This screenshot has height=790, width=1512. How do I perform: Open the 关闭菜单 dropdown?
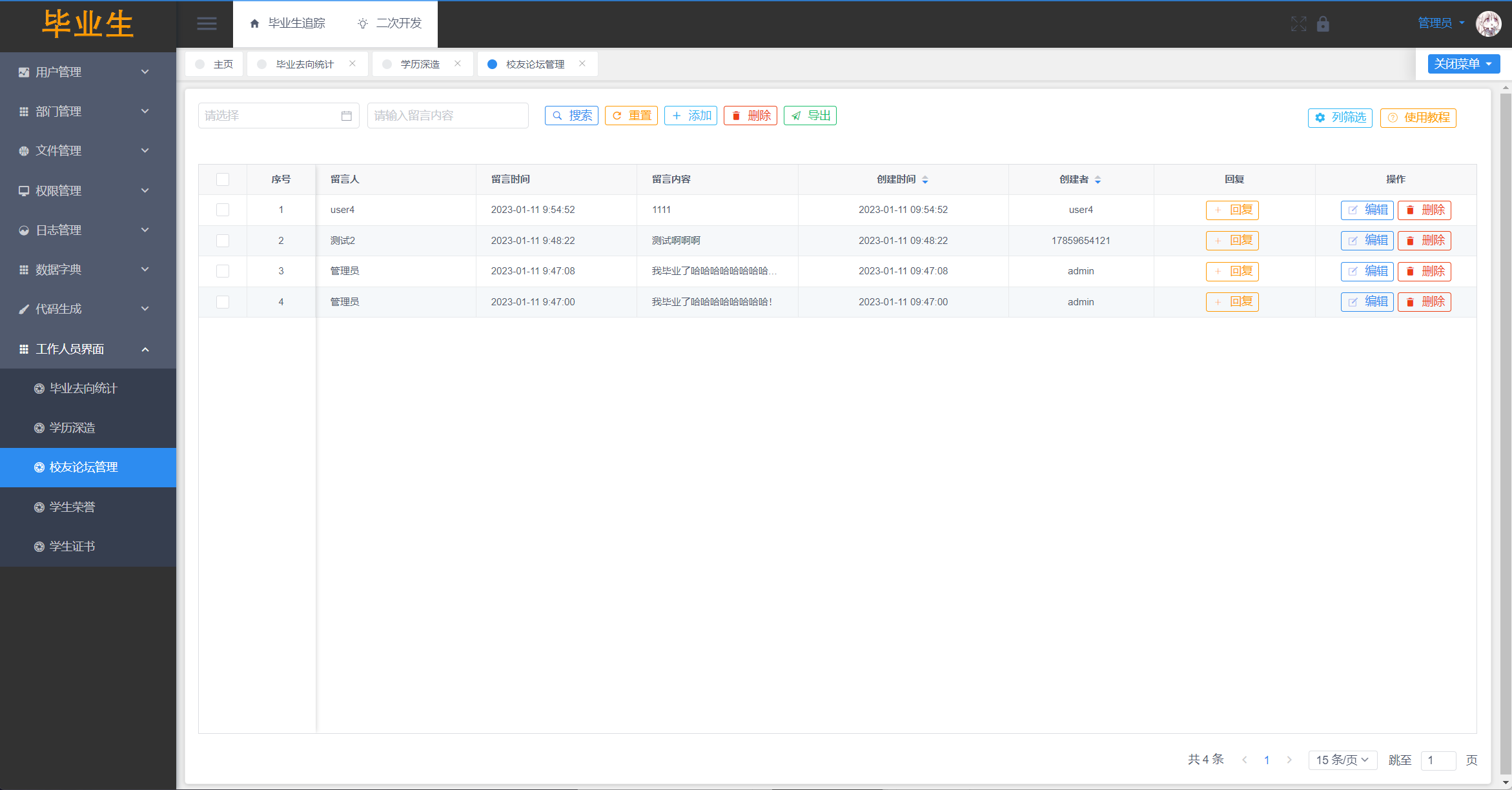pos(1463,64)
